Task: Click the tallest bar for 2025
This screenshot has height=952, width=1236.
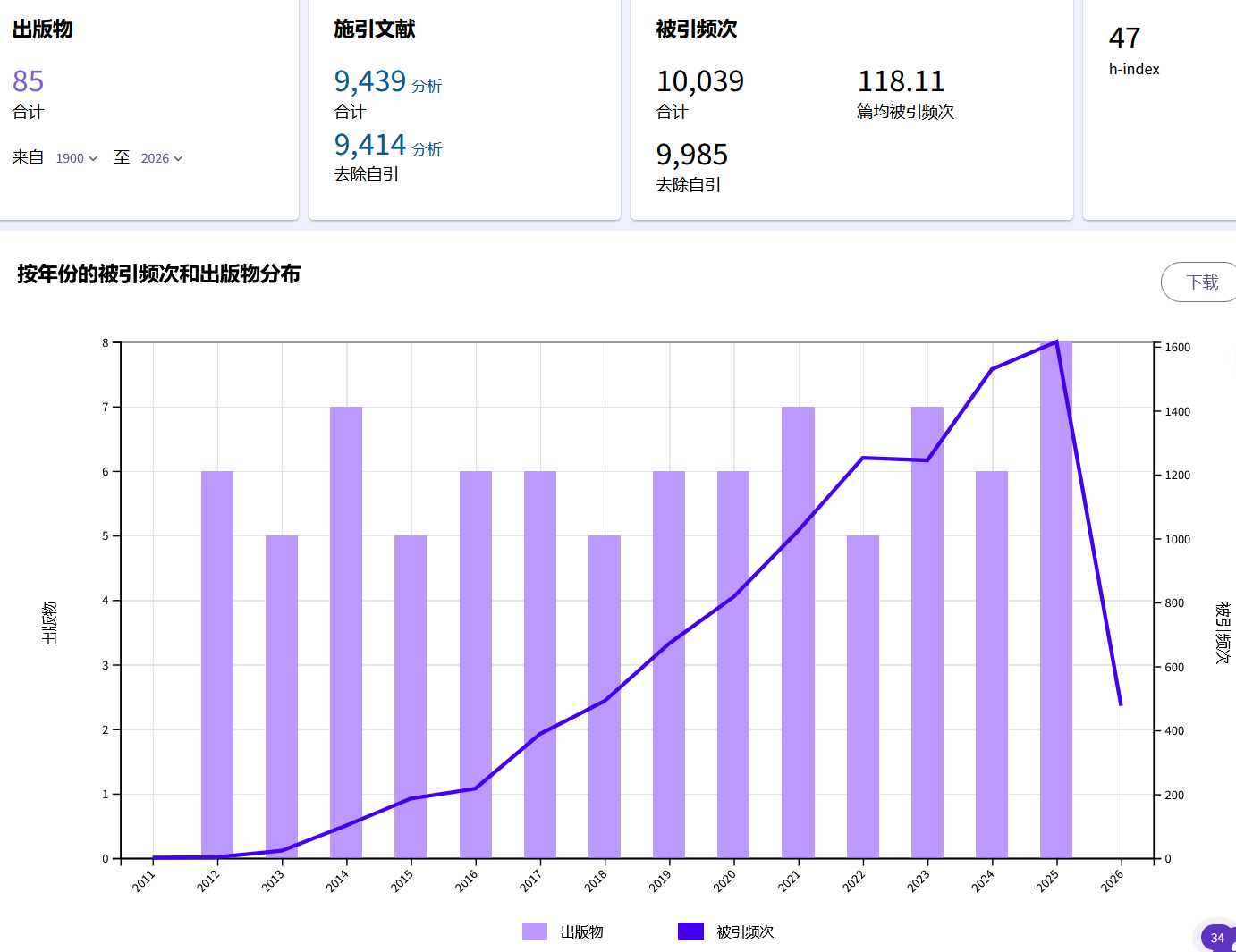Action: [x=1056, y=600]
